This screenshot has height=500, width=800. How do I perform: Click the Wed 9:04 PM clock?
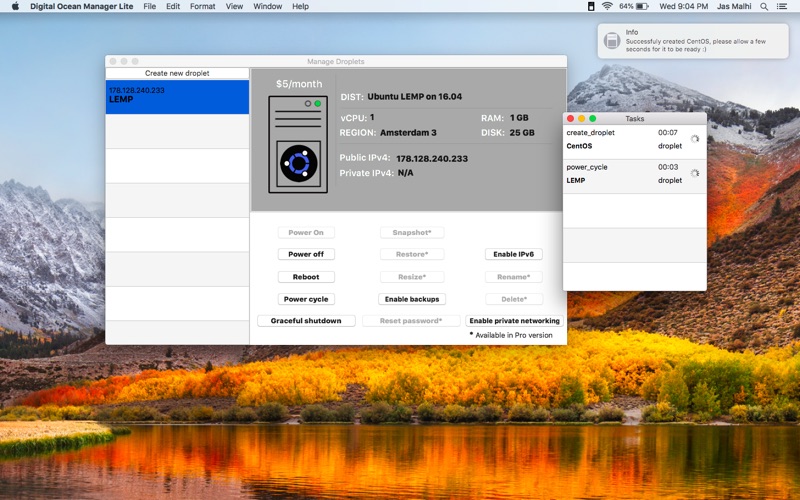pos(683,6)
